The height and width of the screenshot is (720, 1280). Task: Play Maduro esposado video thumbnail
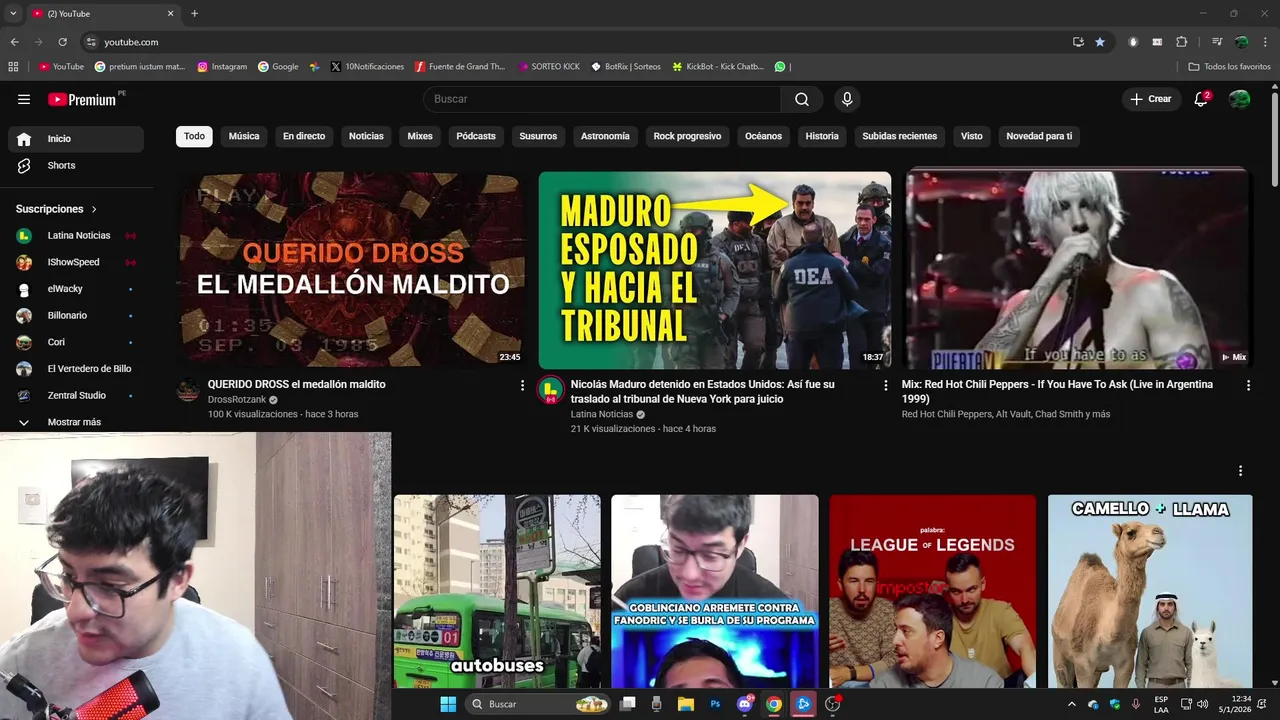point(715,270)
